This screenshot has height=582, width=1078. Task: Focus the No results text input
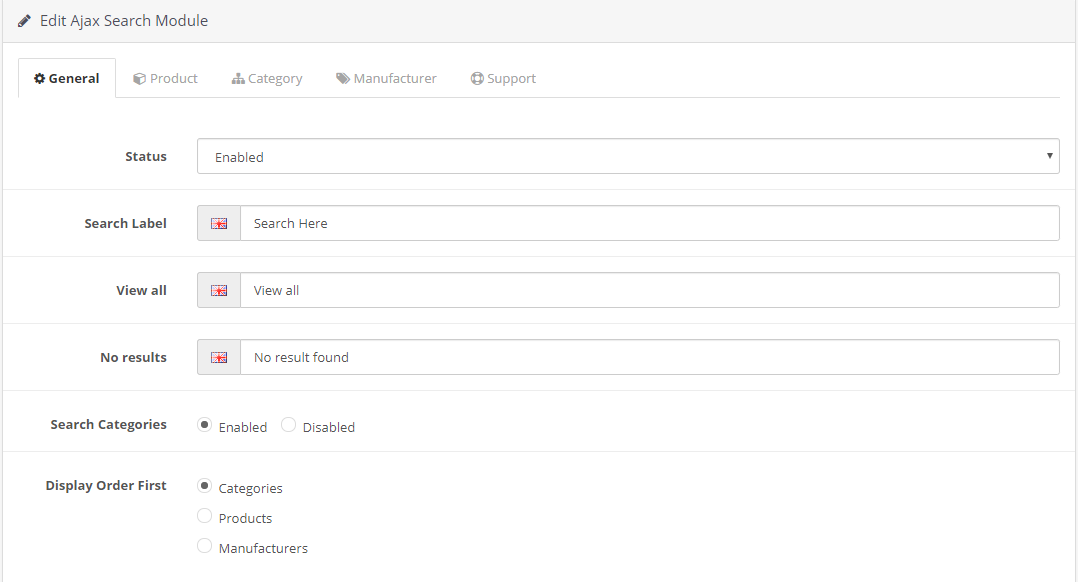pyautogui.click(x=650, y=358)
